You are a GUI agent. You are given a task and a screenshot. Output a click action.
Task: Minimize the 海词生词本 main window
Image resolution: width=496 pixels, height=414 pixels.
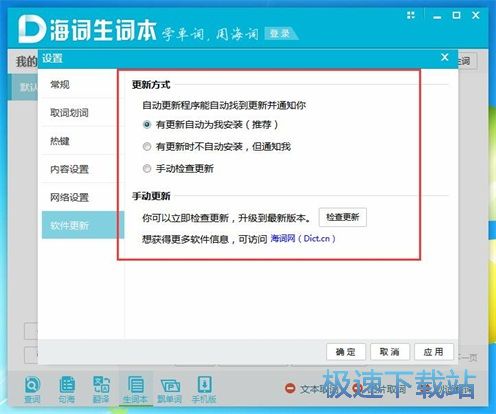click(437, 16)
